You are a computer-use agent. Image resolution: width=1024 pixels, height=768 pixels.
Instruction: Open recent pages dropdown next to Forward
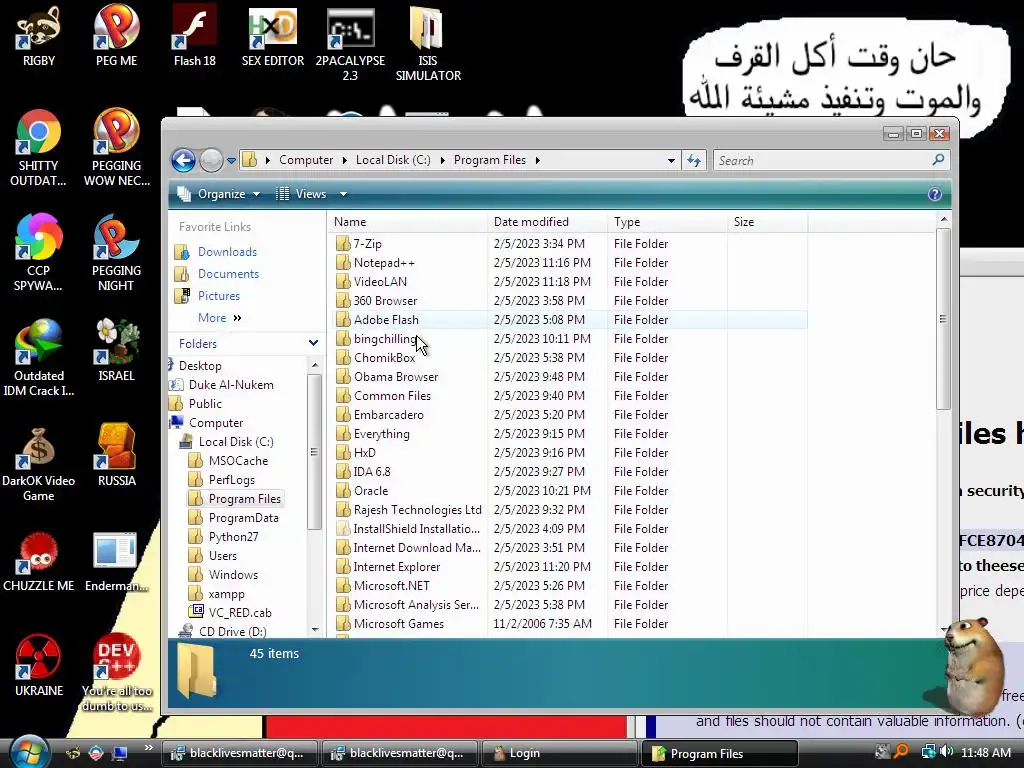pyautogui.click(x=231, y=161)
